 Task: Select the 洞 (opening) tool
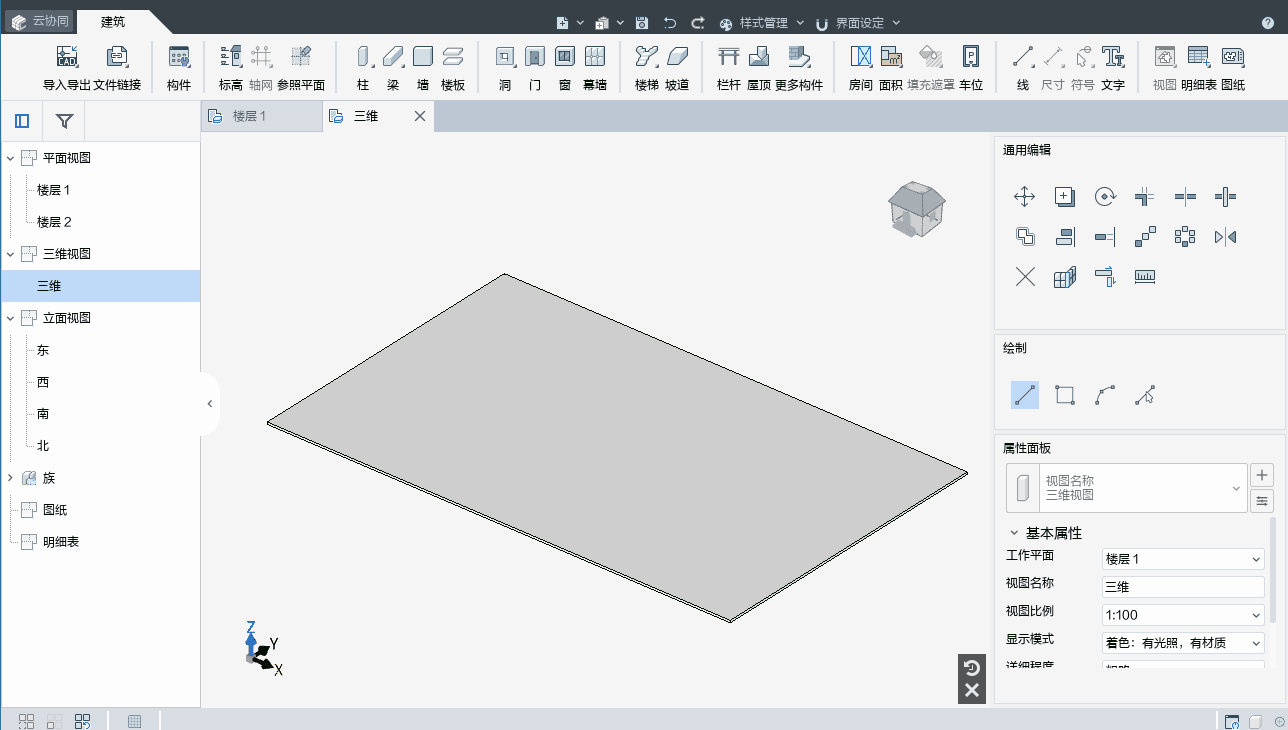[505, 67]
